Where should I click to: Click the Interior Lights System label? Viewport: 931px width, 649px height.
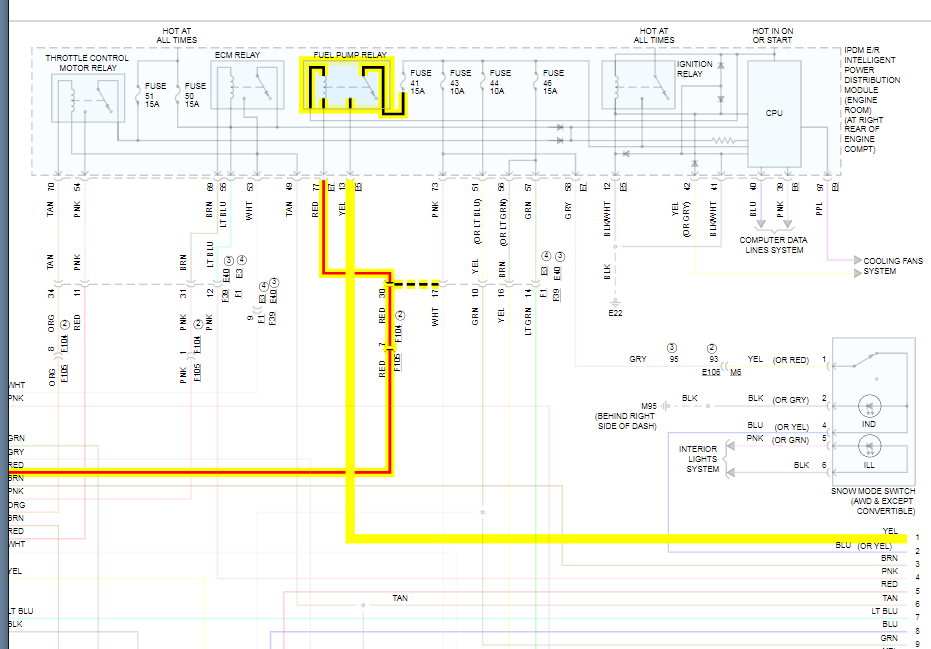click(x=699, y=459)
